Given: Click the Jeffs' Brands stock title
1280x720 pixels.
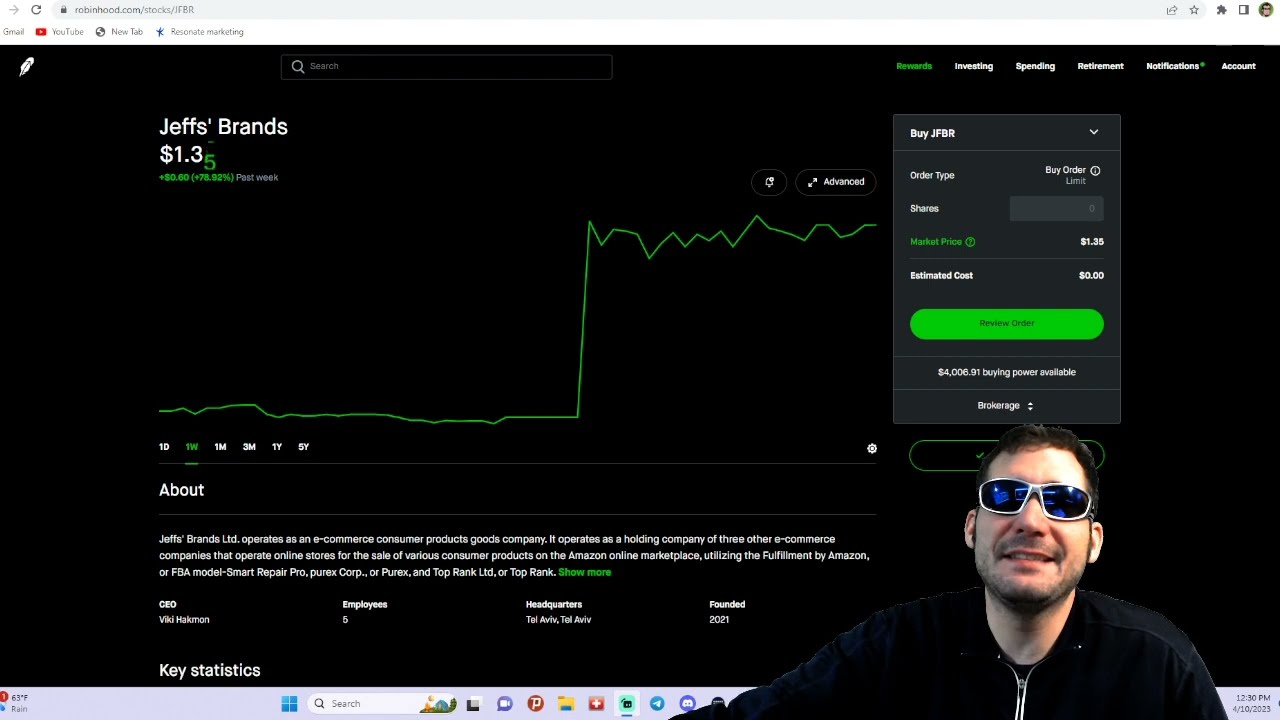Looking at the screenshot, I should coord(223,127).
